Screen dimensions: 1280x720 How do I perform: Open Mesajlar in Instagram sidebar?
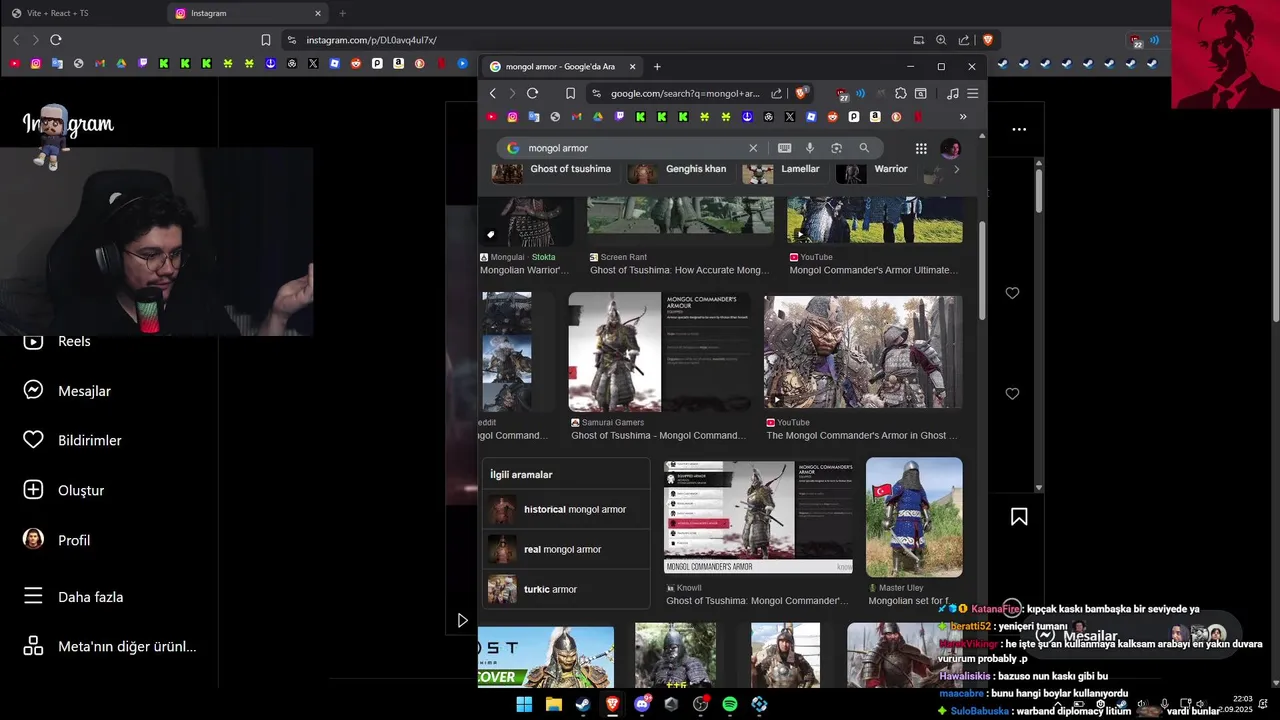click(x=67, y=391)
